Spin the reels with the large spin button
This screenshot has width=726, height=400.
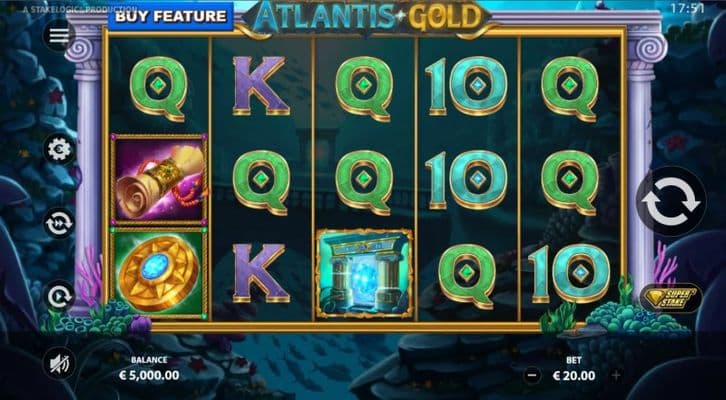tap(671, 202)
